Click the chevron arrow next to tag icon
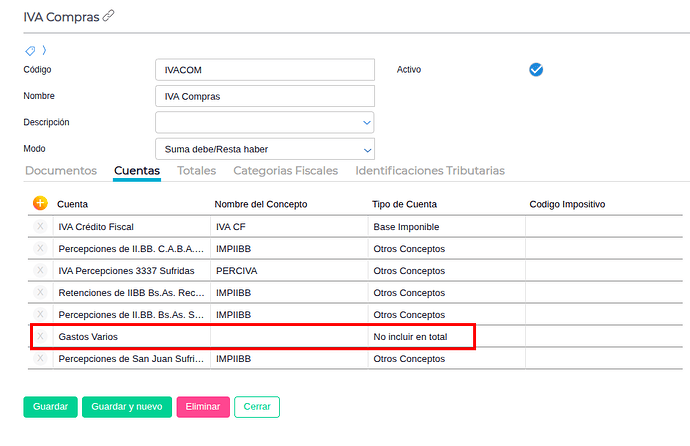This screenshot has height=446, width=690. pyautogui.click(x=44, y=50)
